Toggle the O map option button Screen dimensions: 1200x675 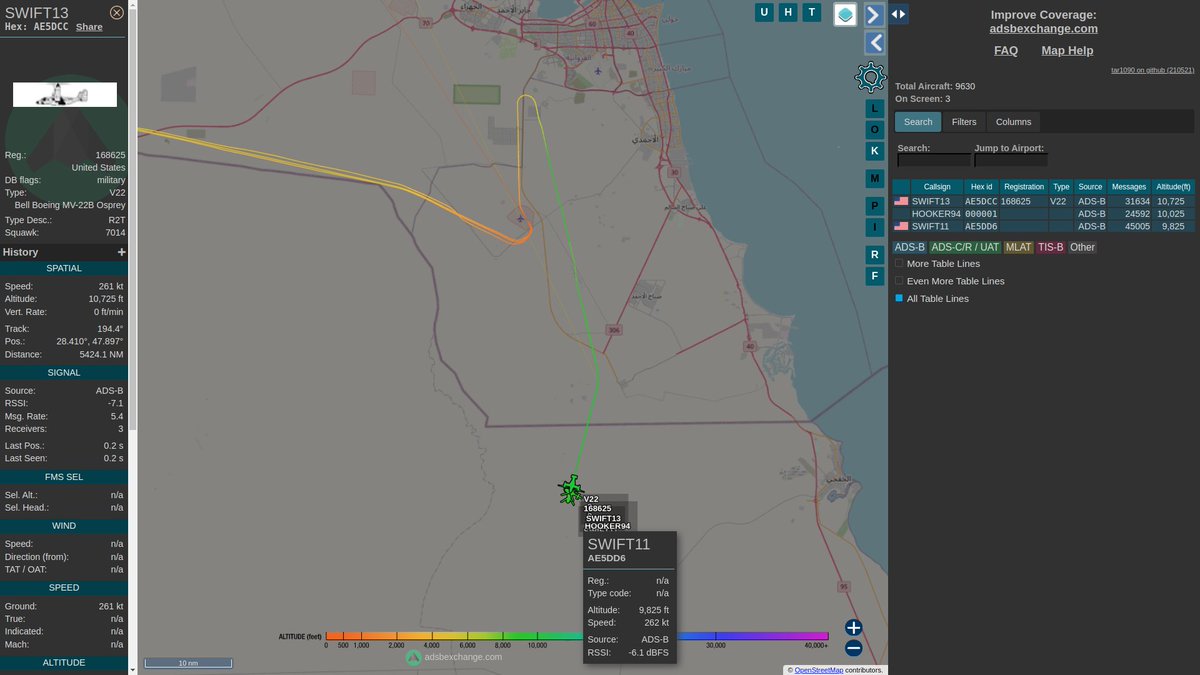click(874, 130)
